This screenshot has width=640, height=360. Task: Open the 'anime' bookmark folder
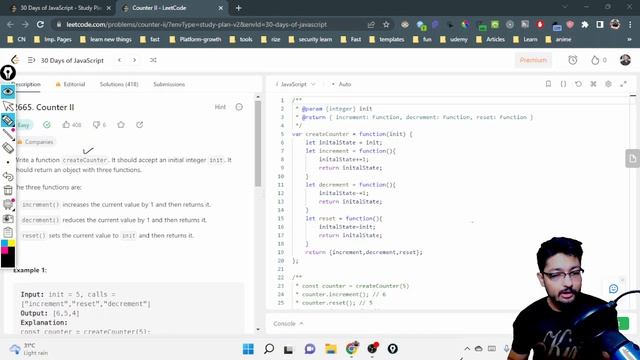tap(558, 40)
